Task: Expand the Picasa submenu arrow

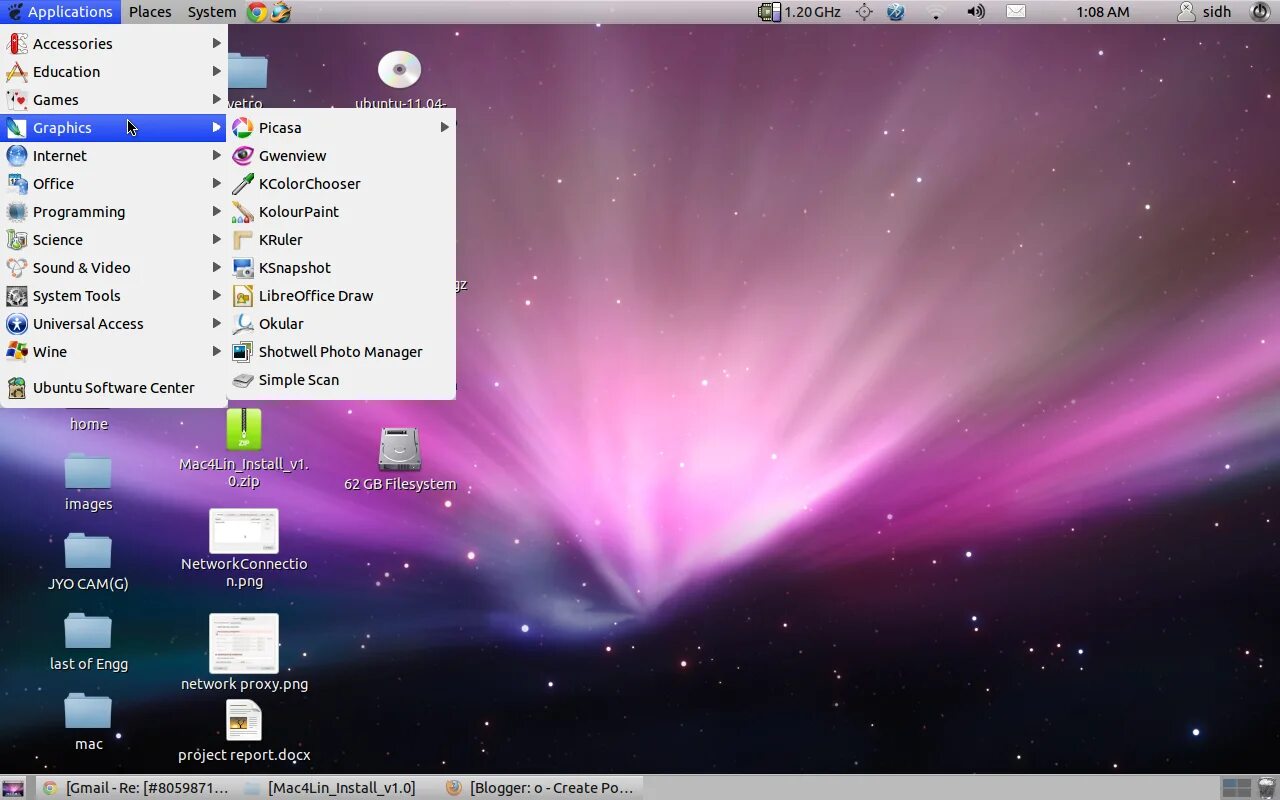Action: click(x=444, y=128)
